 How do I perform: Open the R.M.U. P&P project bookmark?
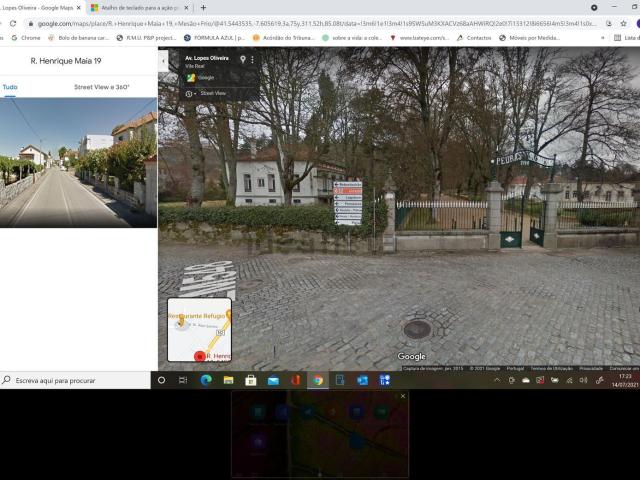146,38
